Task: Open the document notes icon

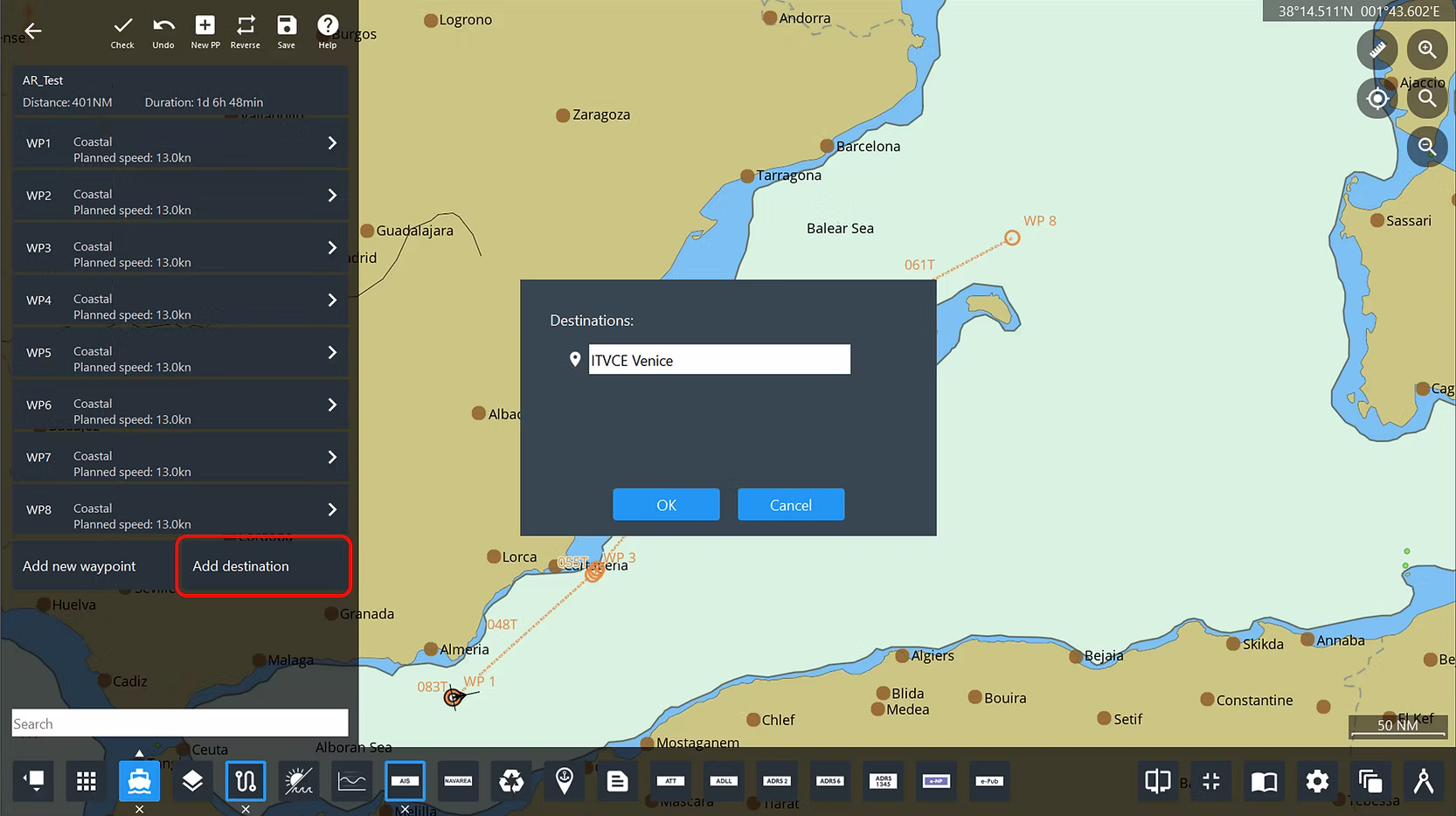Action: pyautogui.click(x=618, y=781)
